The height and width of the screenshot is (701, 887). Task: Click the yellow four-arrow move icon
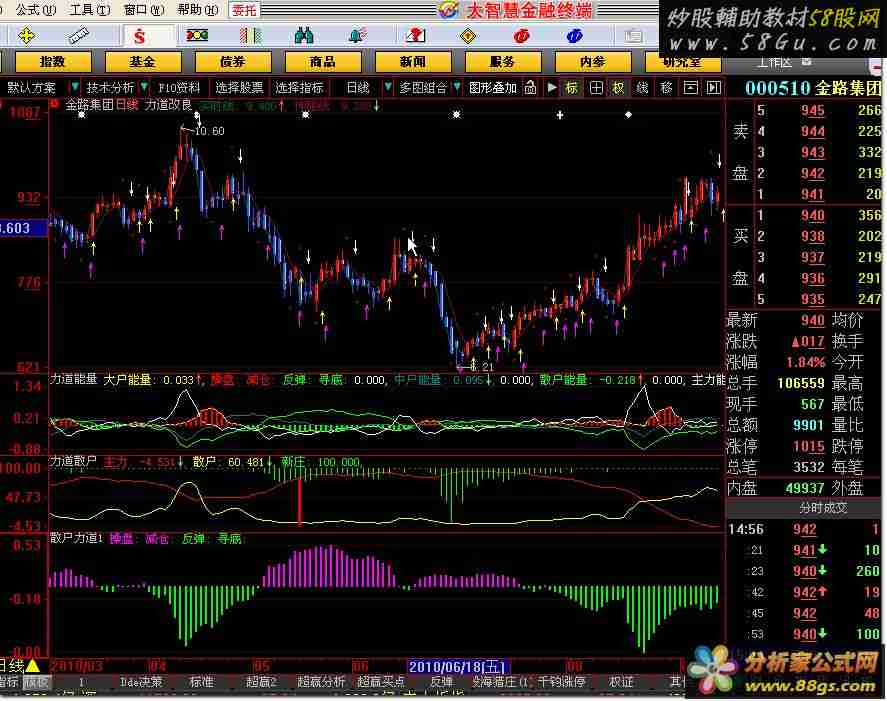[26, 36]
